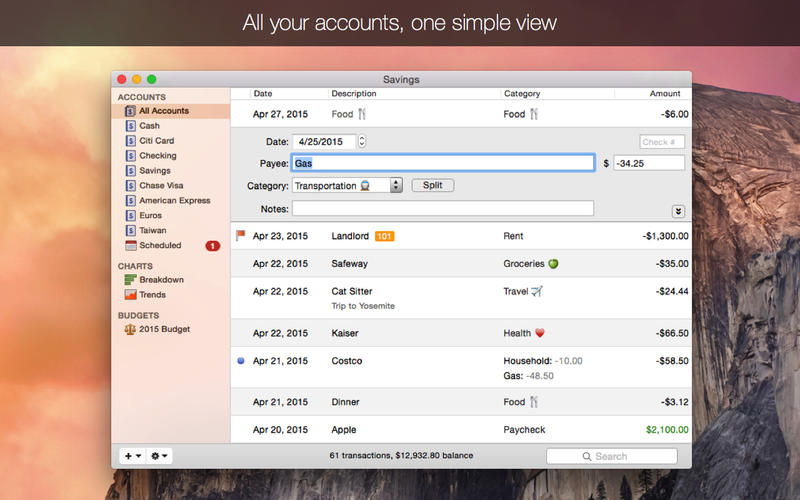The width and height of the screenshot is (800, 500).
Task: Sort by the Date column header
Action: point(263,94)
